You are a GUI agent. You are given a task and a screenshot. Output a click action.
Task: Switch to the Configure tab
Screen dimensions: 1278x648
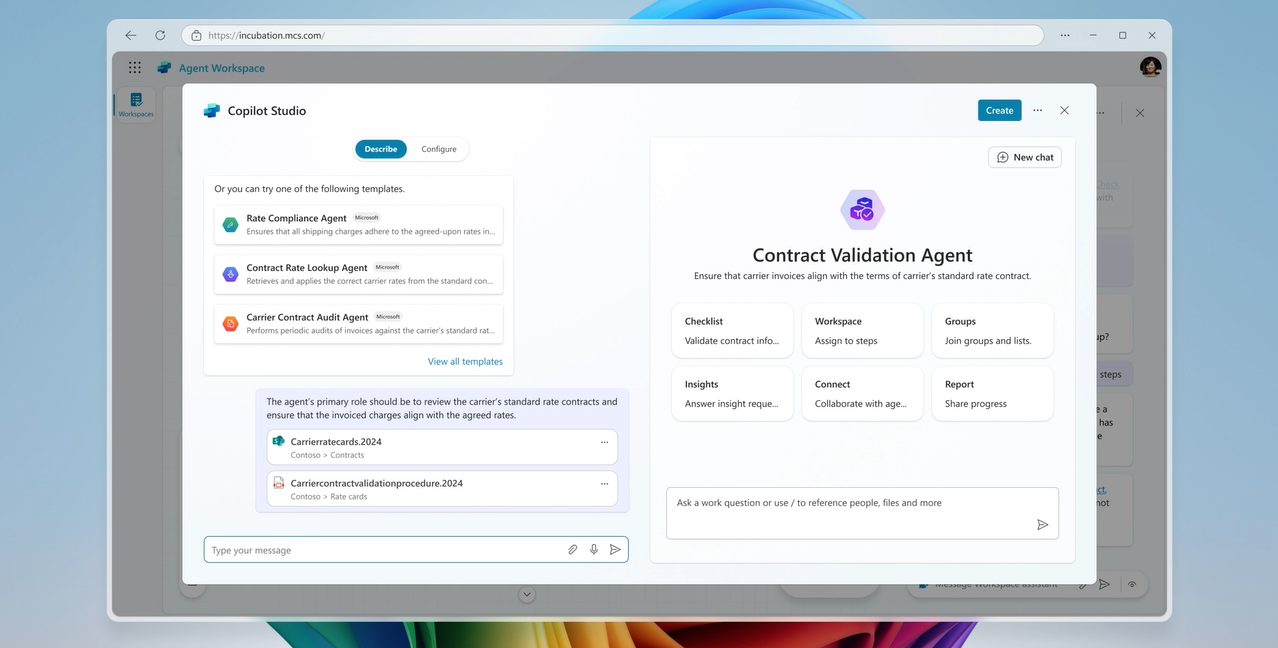click(439, 149)
